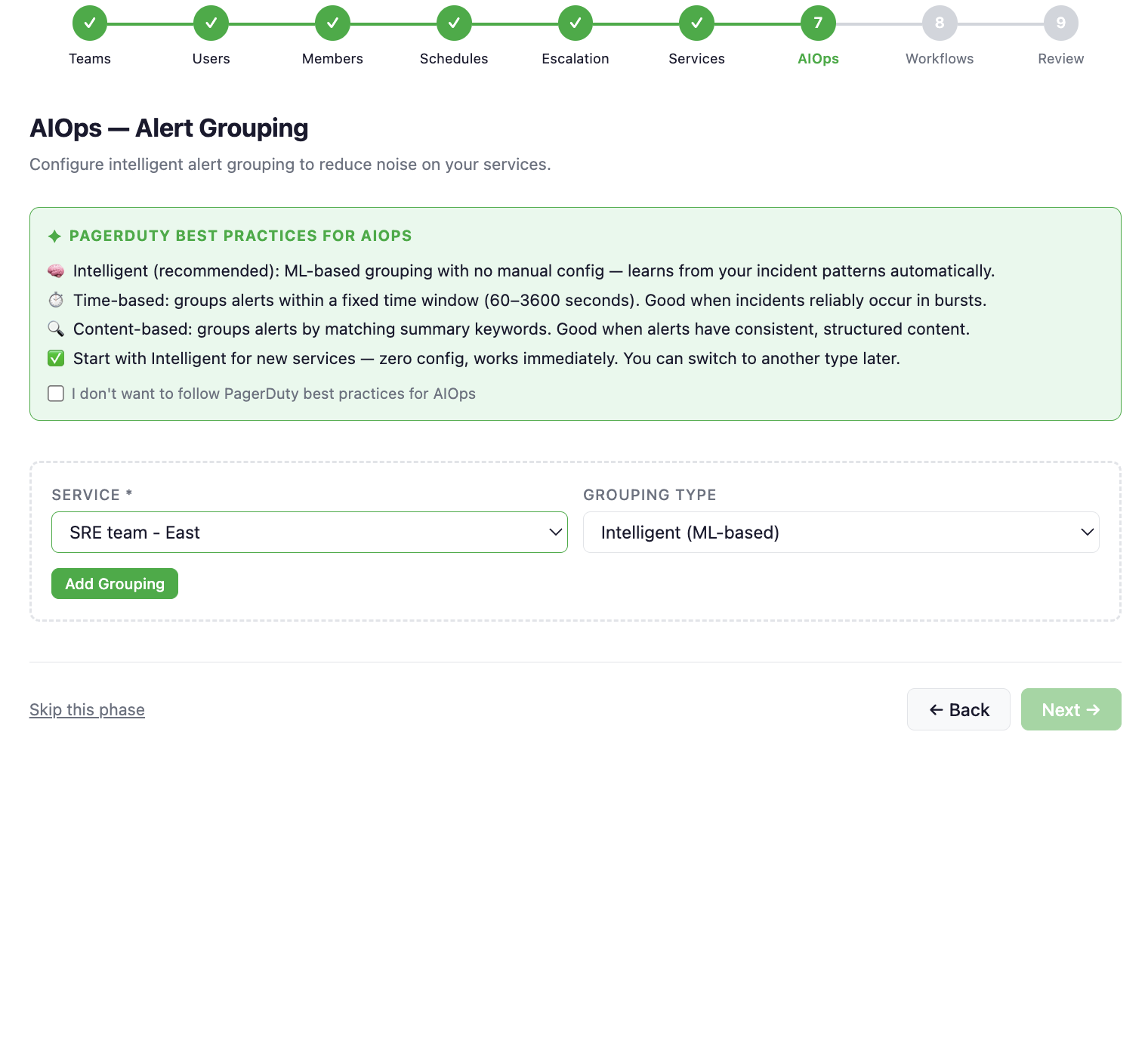This screenshot has height=1050, width=1148.
Task: Click the AIOps — Alert Grouping heading
Action: coord(169,128)
